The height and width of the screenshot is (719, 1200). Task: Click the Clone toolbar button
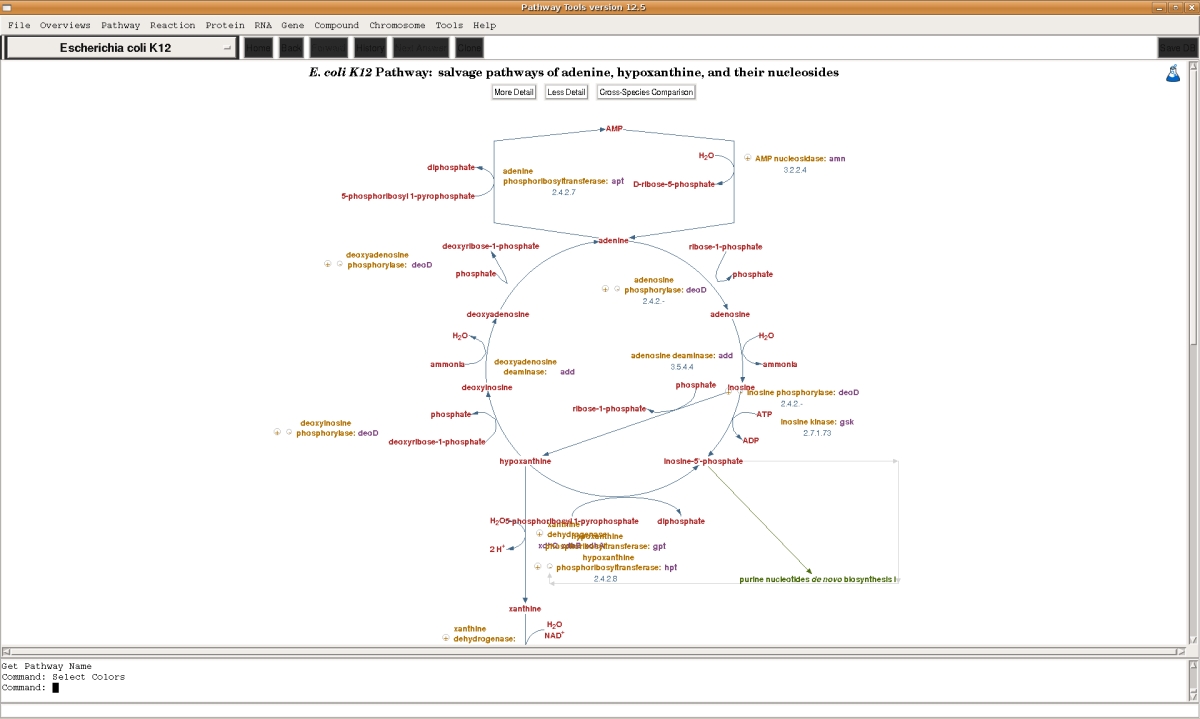point(469,48)
